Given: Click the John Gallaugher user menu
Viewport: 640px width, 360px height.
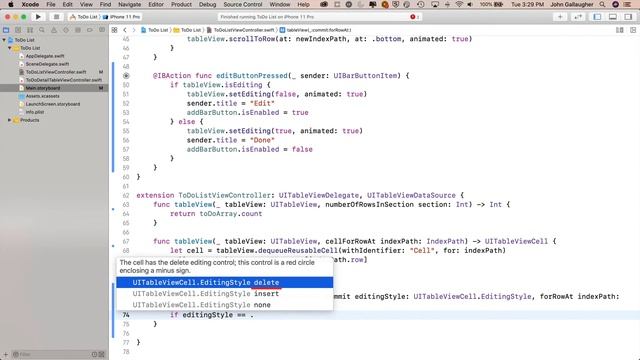Looking at the screenshot, I should 572,4.
